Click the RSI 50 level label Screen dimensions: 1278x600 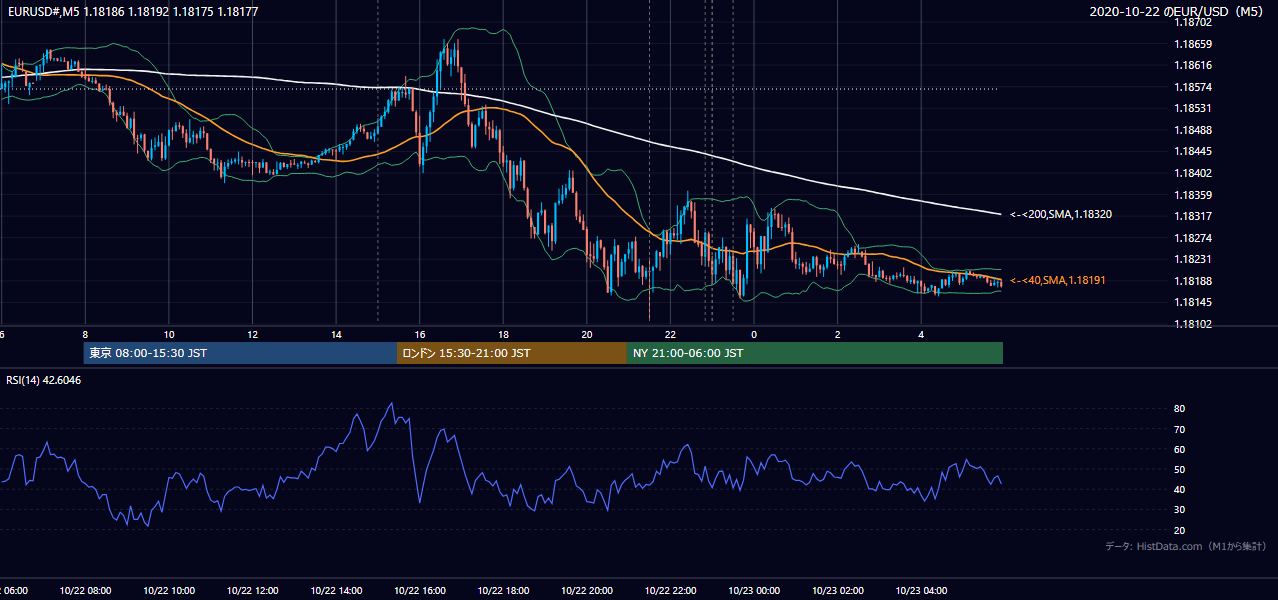tap(1180, 469)
